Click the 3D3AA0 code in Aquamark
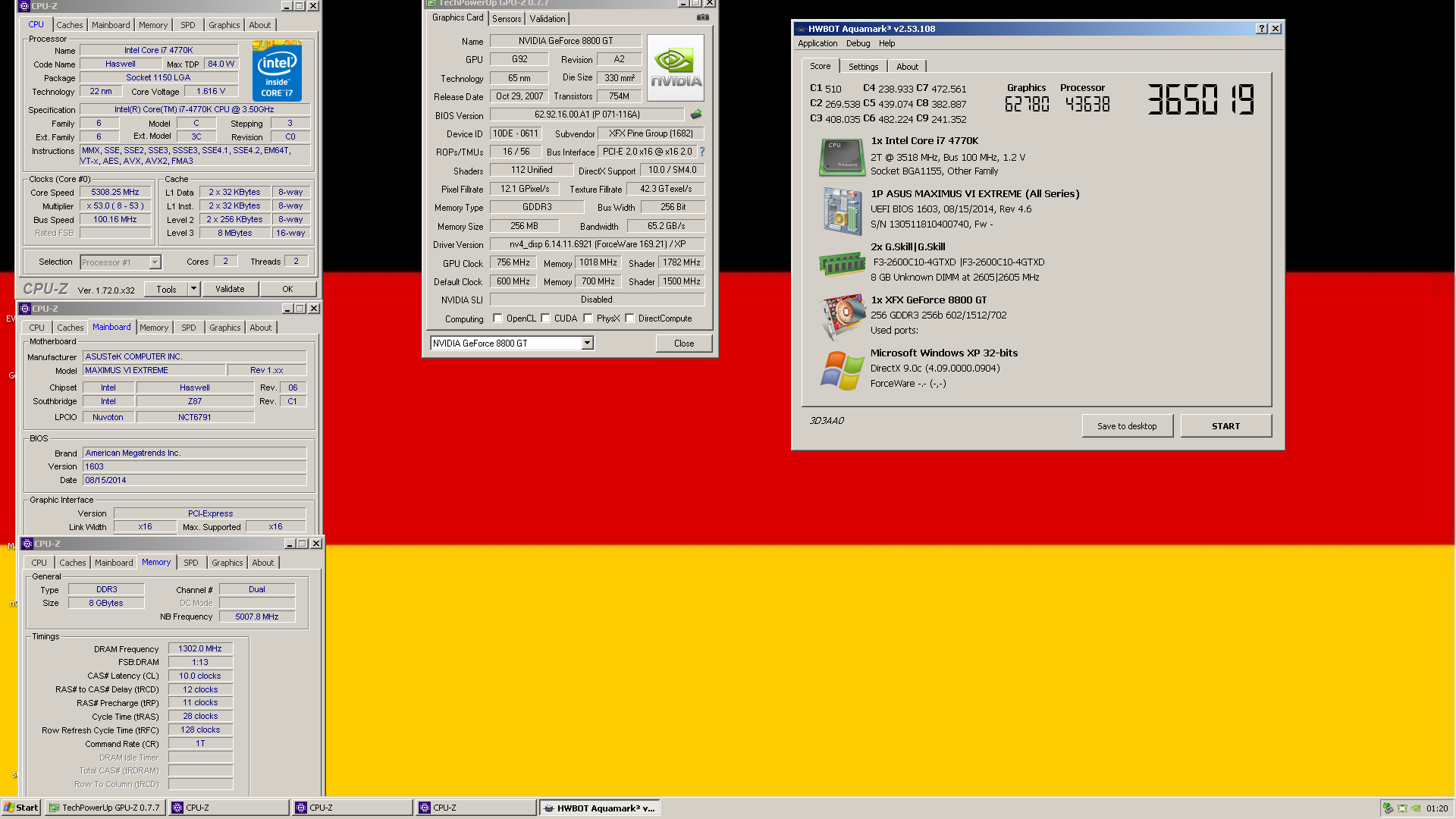 tap(827, 420)
